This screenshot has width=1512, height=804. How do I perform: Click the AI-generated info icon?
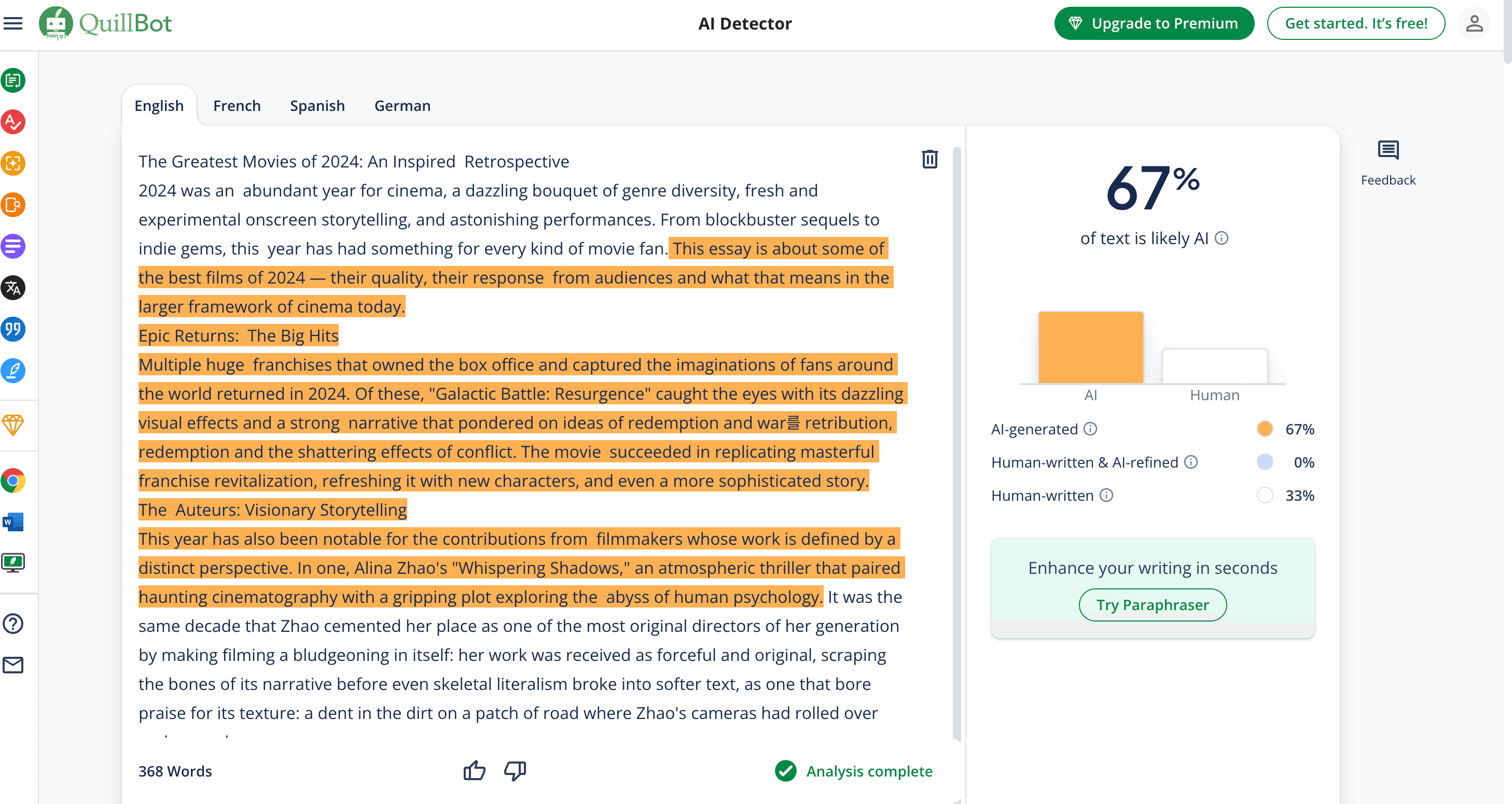[1090, 429]
